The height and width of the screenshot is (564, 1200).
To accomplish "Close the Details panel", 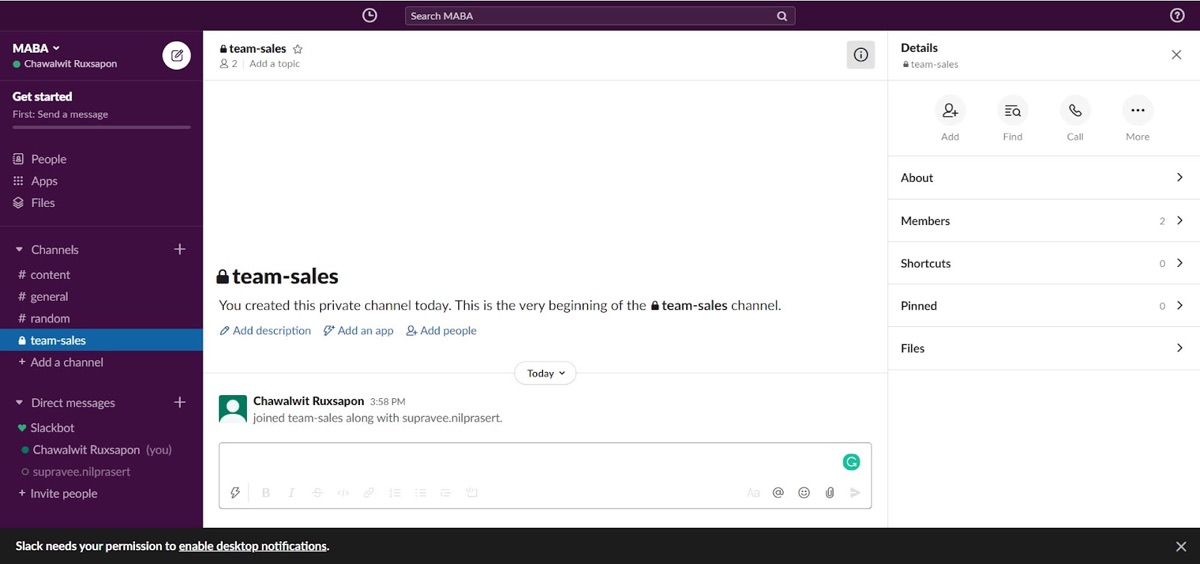I will tap(1176, 55).
